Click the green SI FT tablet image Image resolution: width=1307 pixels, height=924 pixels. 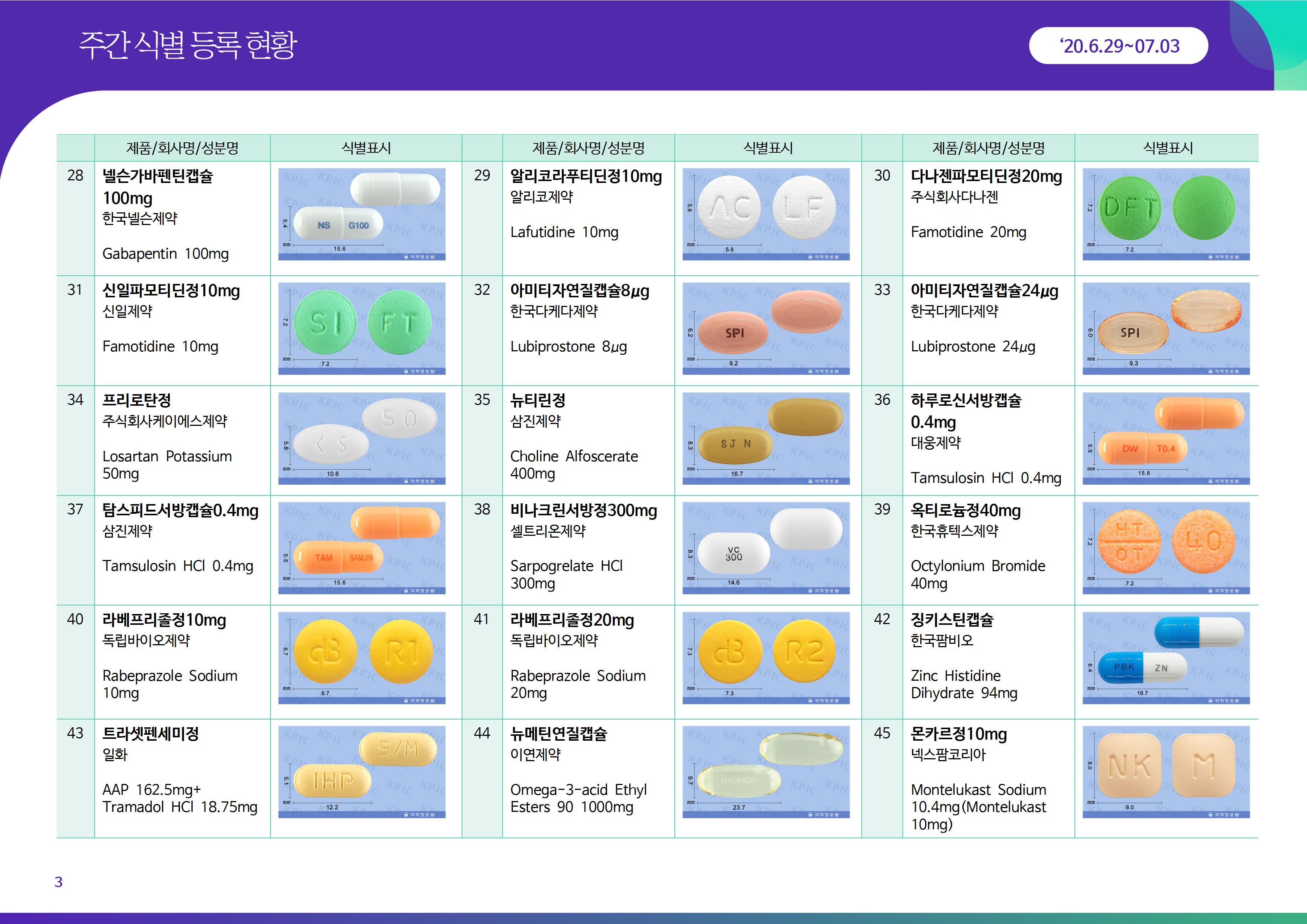pos(361,329)
